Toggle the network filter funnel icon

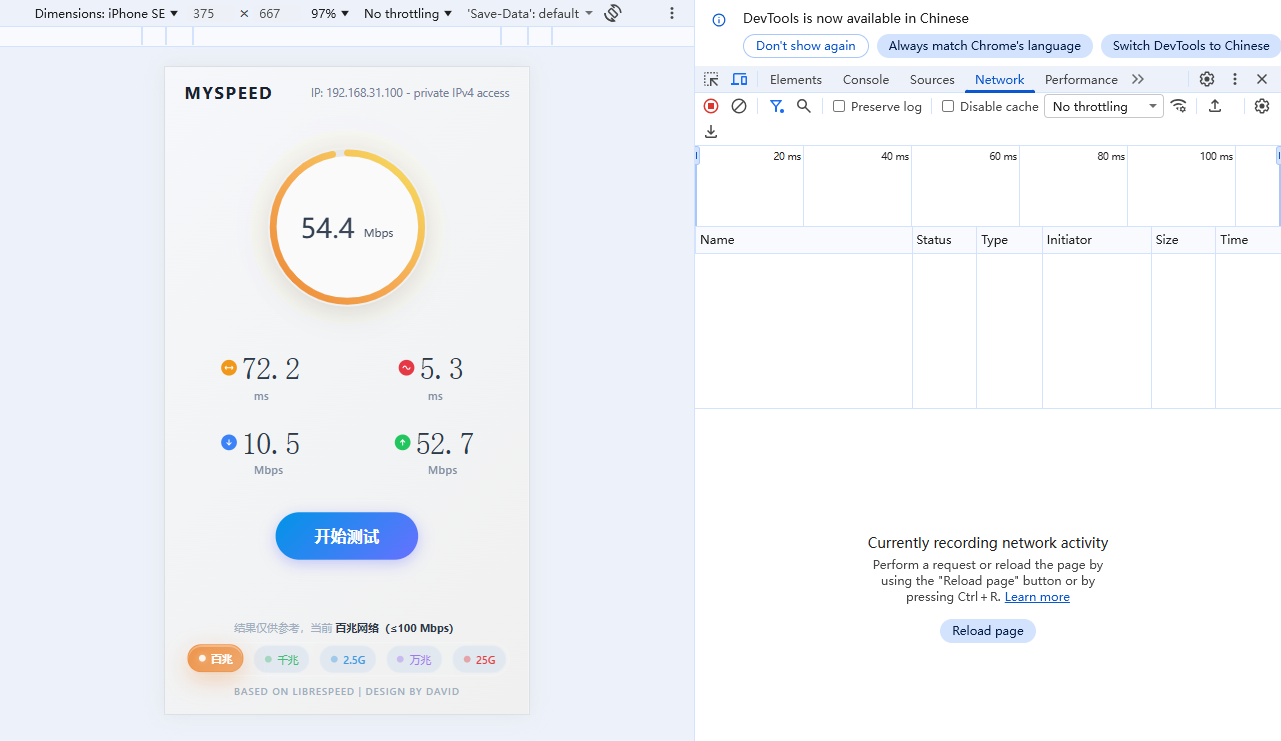point(776,106)
